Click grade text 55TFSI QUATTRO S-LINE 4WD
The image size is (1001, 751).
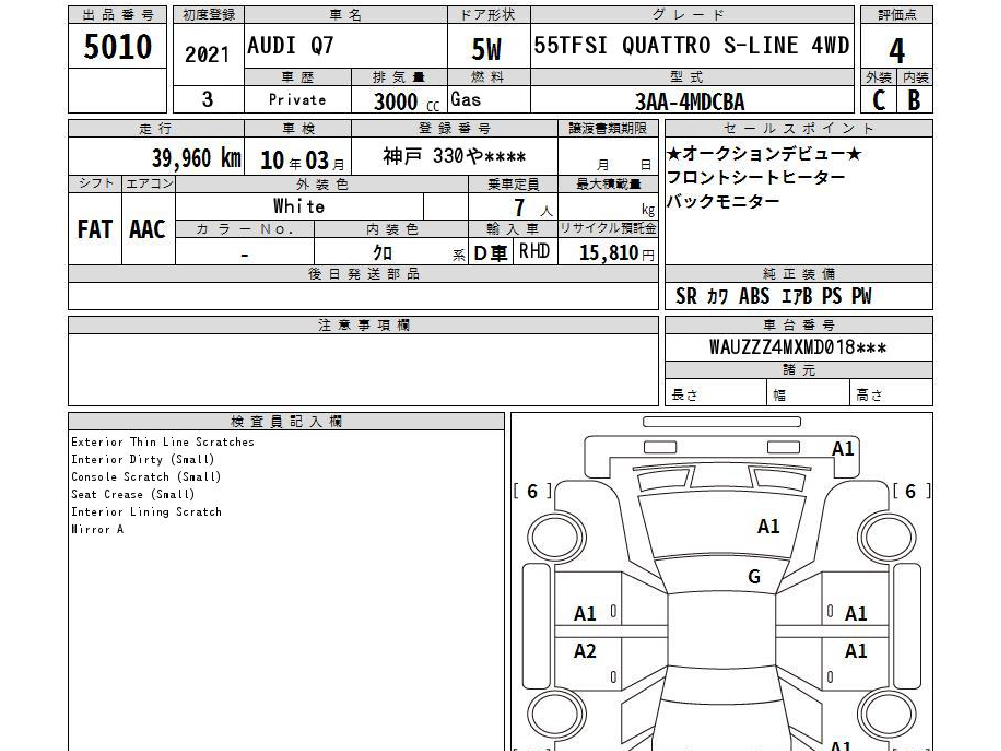pos(691,45)
